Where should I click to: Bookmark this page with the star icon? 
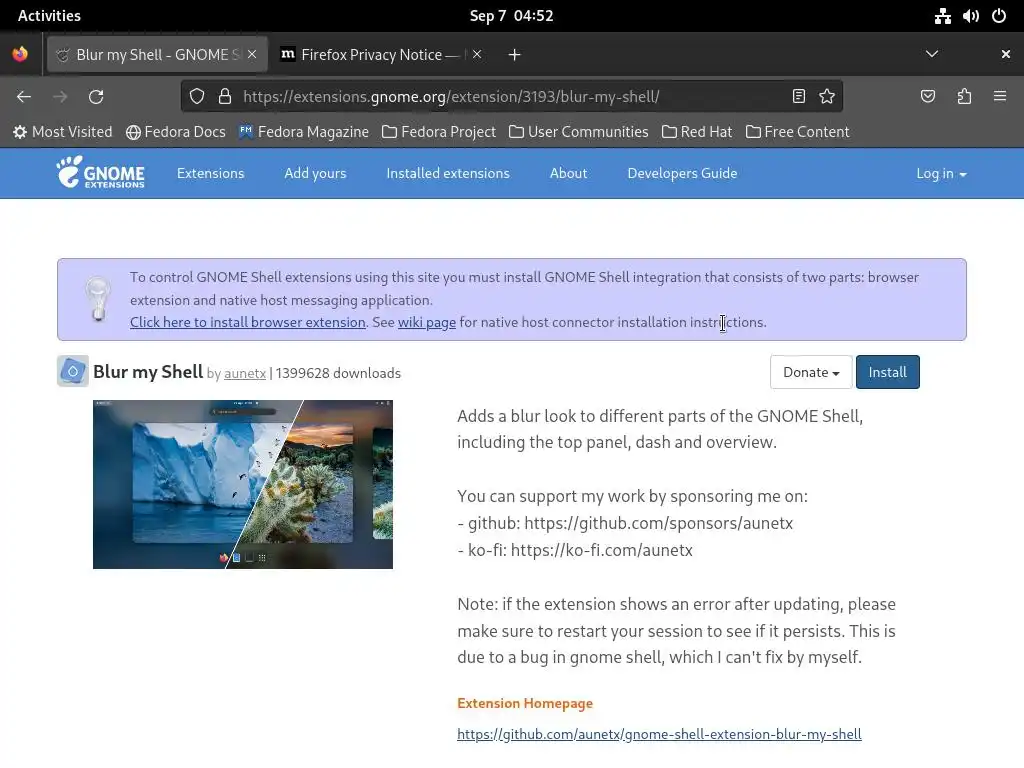[827, 97]
